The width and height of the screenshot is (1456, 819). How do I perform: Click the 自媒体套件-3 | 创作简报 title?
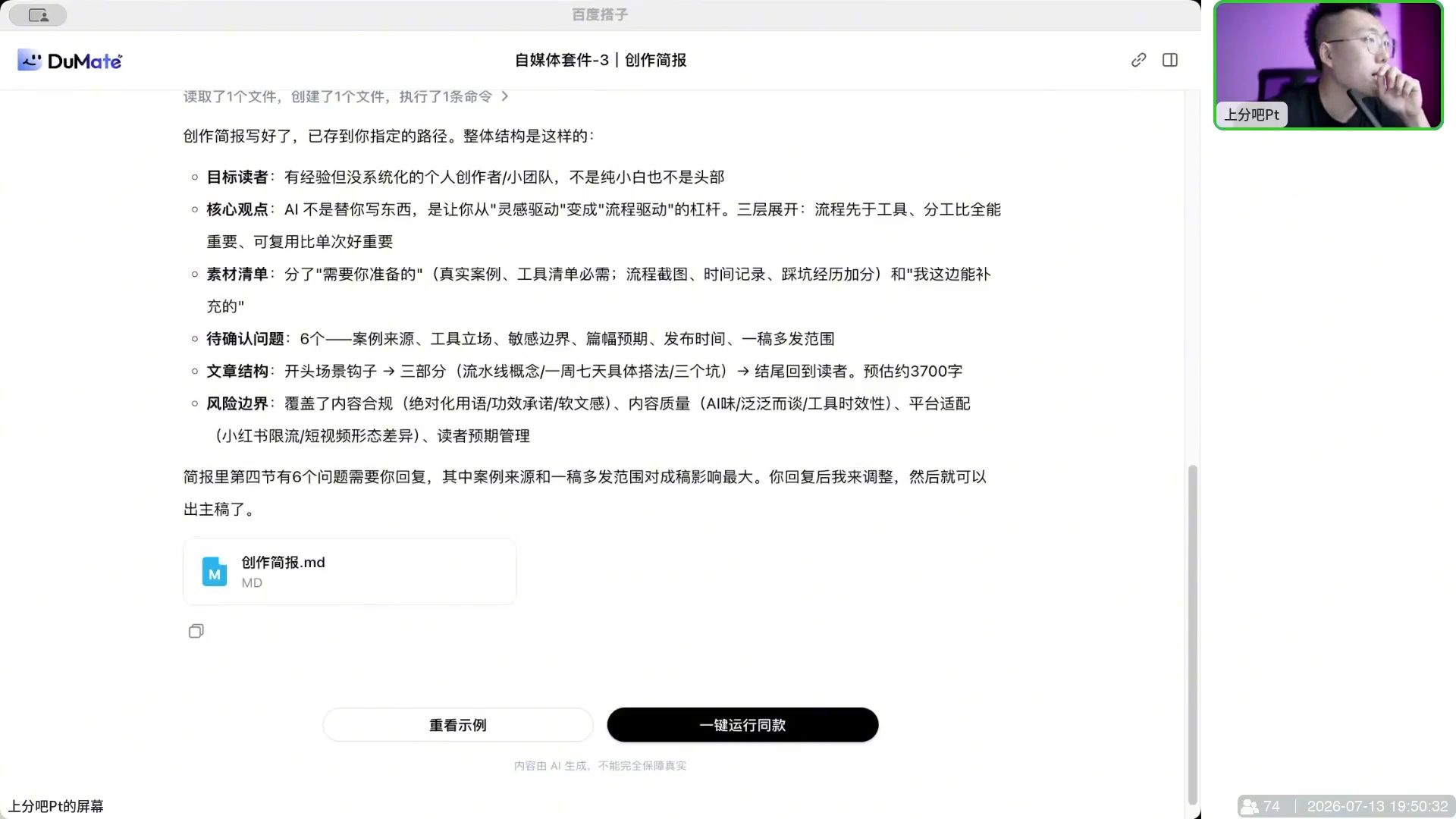pos(601,60)
